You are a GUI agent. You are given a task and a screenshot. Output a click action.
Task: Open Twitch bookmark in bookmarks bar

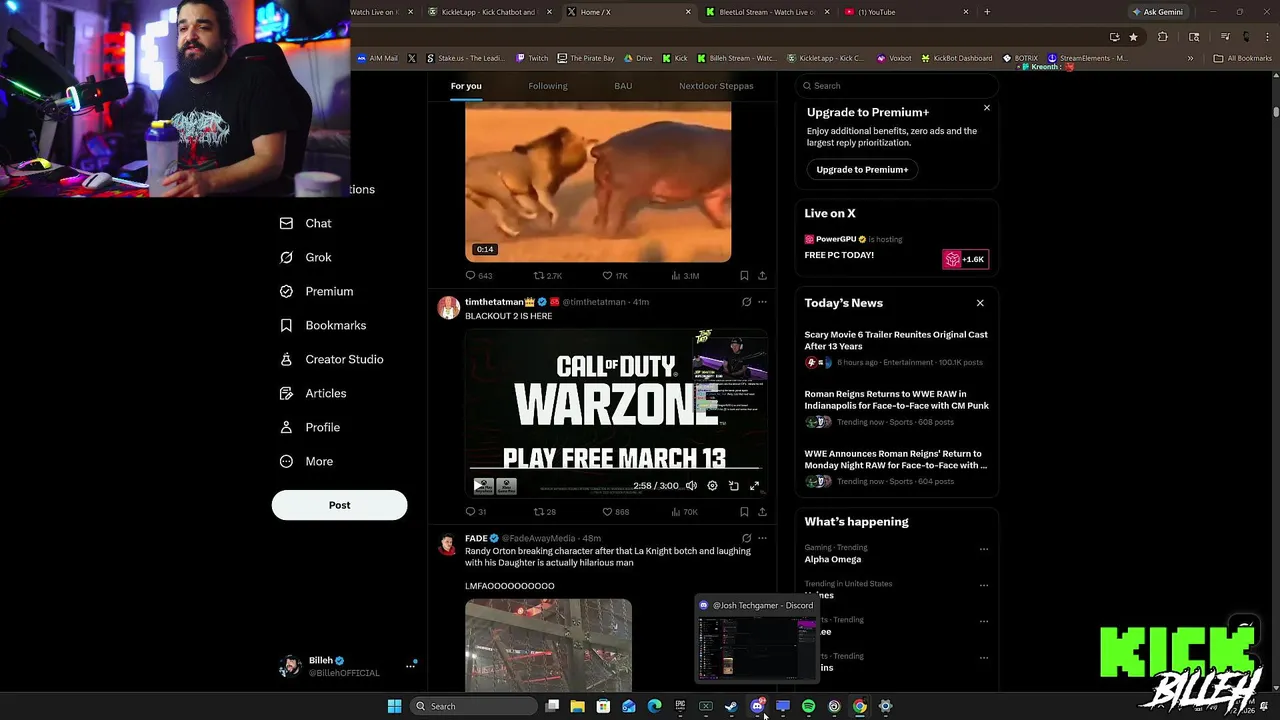coord(532,58)
